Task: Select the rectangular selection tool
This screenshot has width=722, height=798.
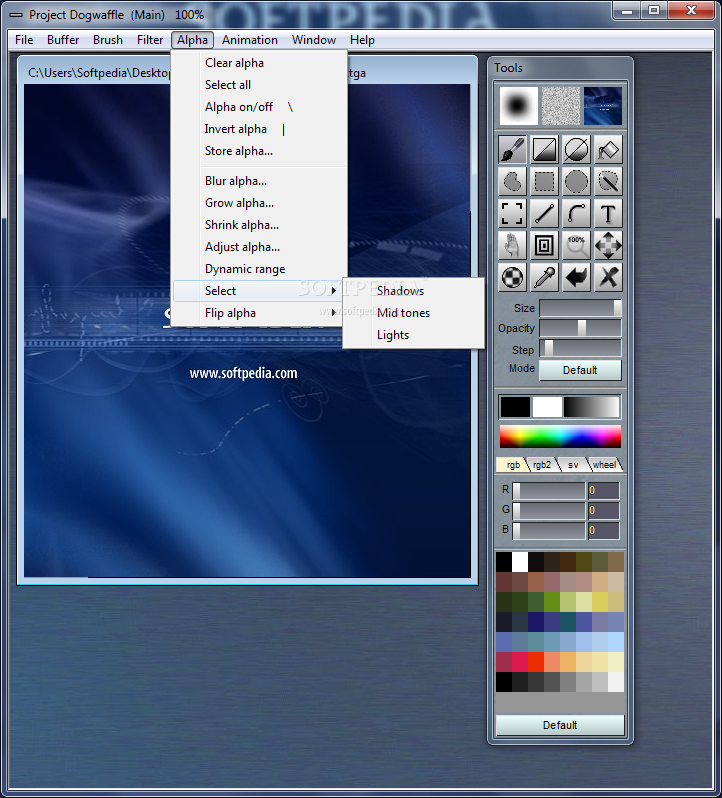Action: coord(544,181)
